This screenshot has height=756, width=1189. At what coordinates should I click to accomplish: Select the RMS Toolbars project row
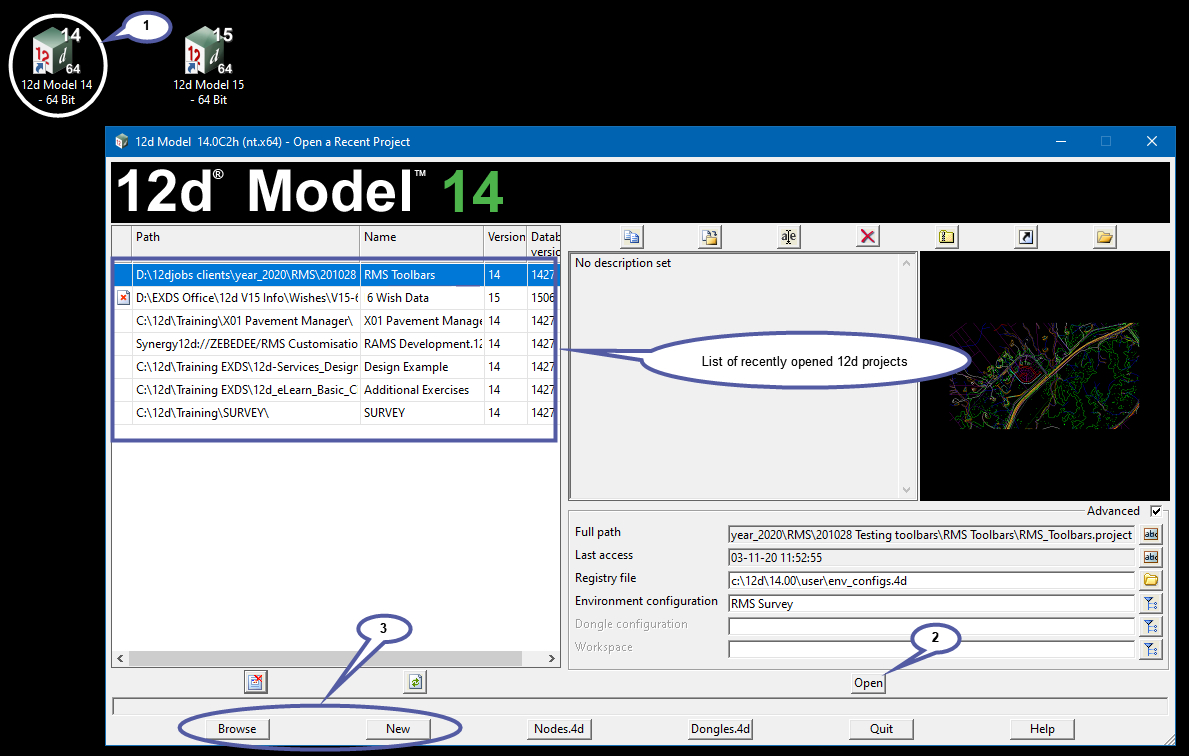[336, 274]
